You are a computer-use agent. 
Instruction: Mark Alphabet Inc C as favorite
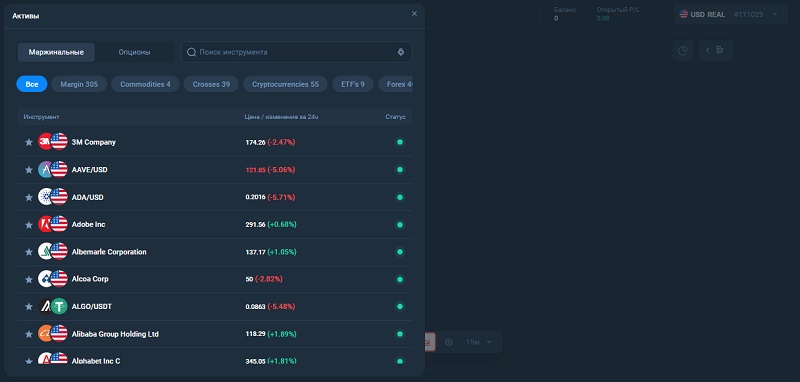click(x=29, y=361)
